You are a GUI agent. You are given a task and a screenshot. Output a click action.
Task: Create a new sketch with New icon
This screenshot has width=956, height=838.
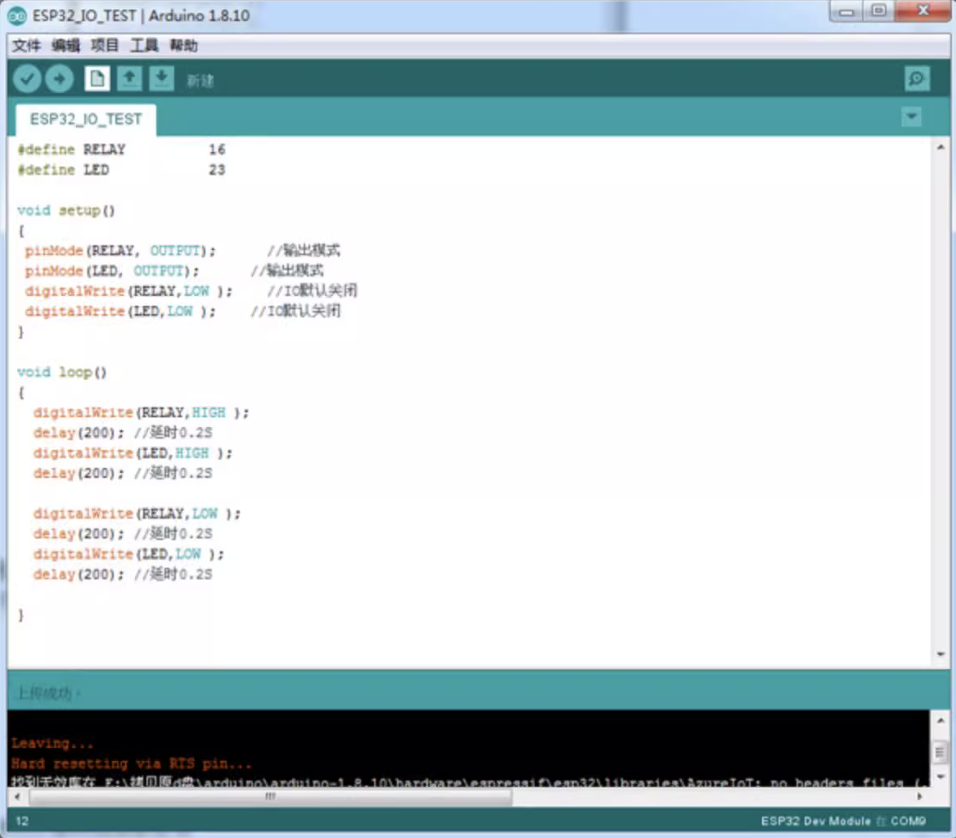click(97, 79)
